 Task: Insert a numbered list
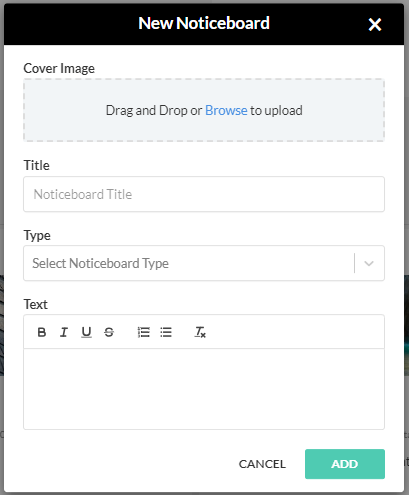[x=143, y=332]
